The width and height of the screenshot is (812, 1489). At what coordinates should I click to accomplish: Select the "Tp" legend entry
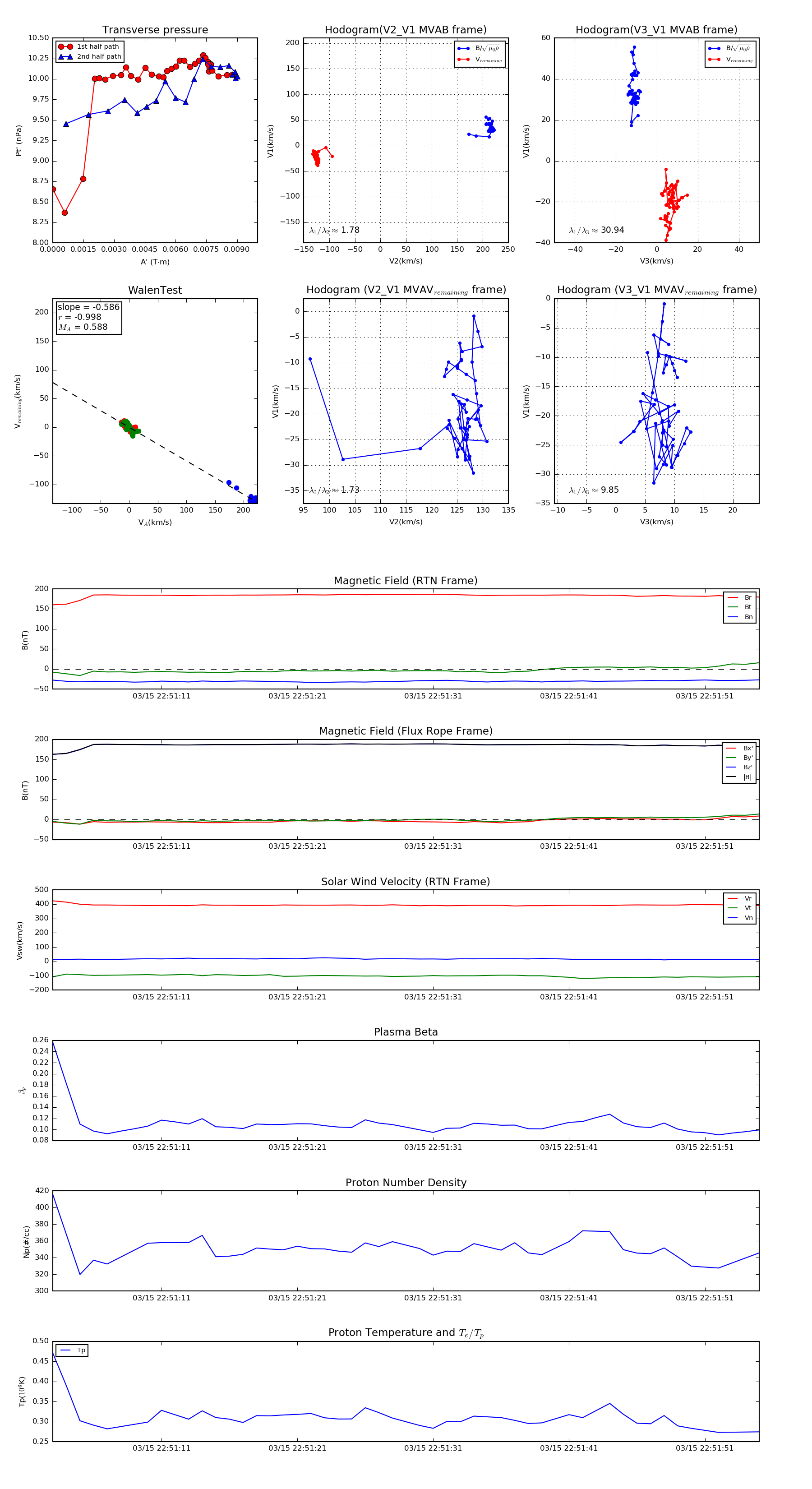point(72,1350)
